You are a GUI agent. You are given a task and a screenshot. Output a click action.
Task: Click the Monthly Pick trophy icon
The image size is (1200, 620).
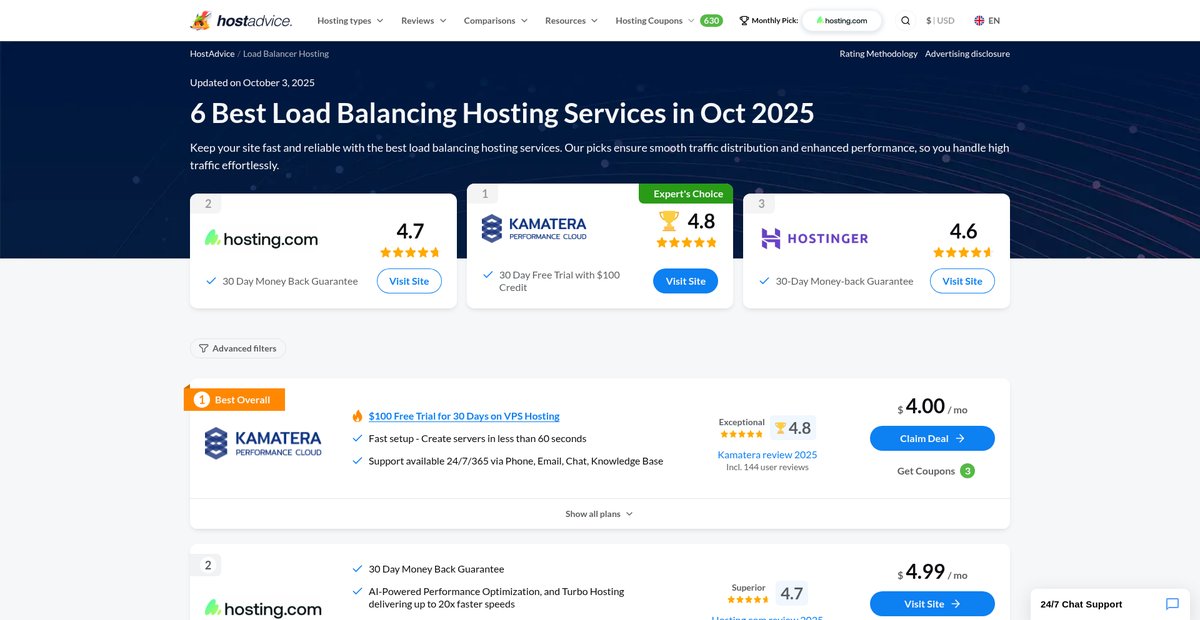(744, 20)
